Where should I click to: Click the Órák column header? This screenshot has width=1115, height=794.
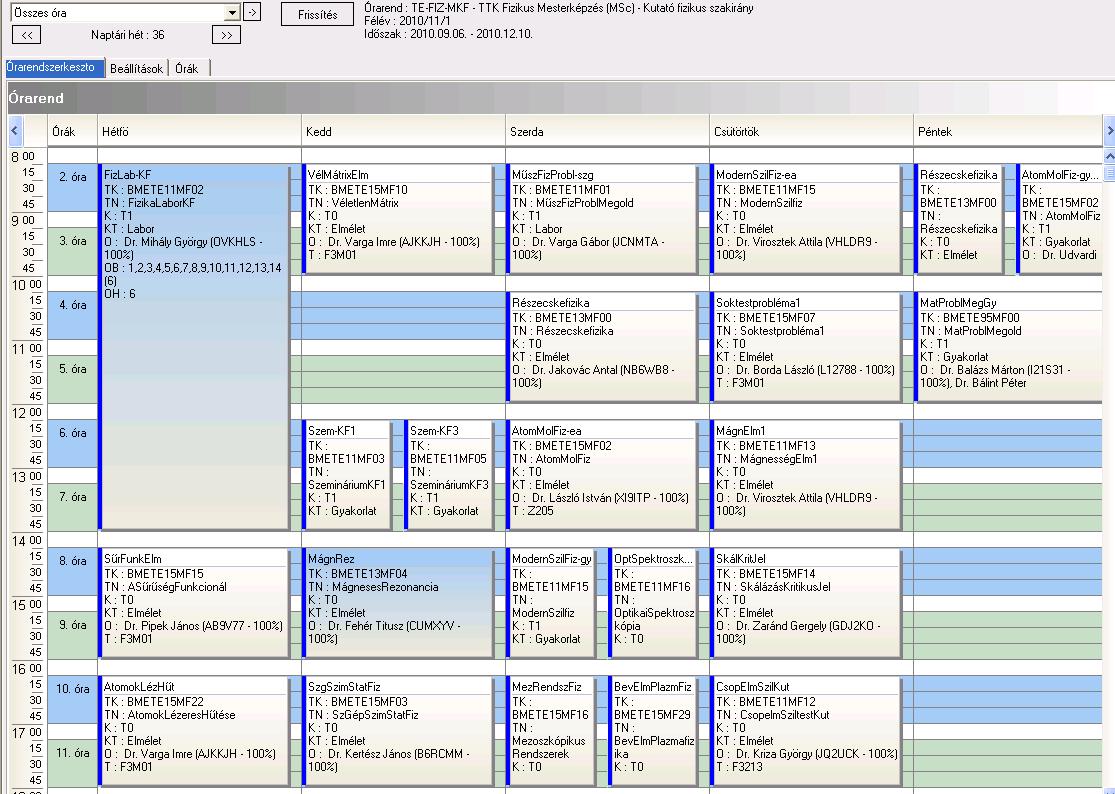[72, 132]
